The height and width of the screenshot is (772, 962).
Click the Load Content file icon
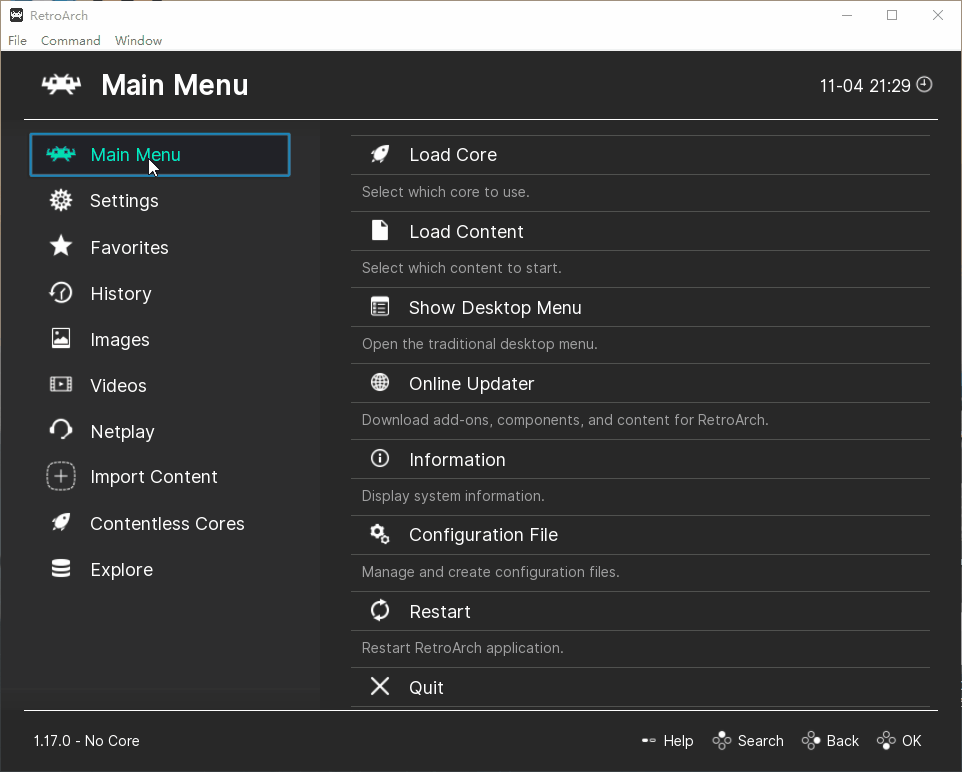tap(380, 230)
